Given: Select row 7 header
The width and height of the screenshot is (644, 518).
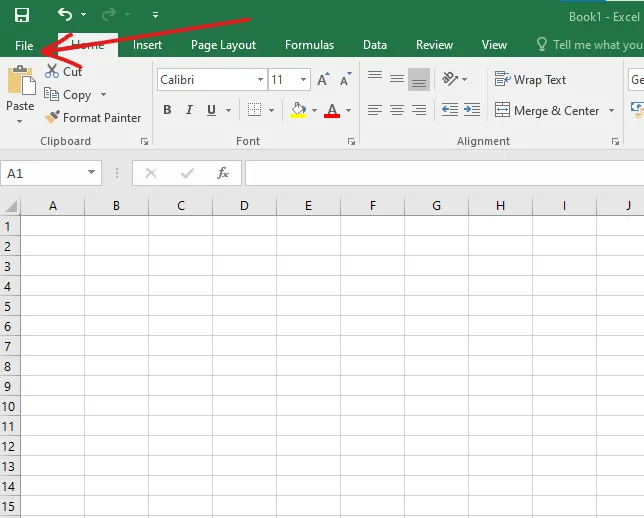Looking at the screenshot, I should click(x=8, y=347).
